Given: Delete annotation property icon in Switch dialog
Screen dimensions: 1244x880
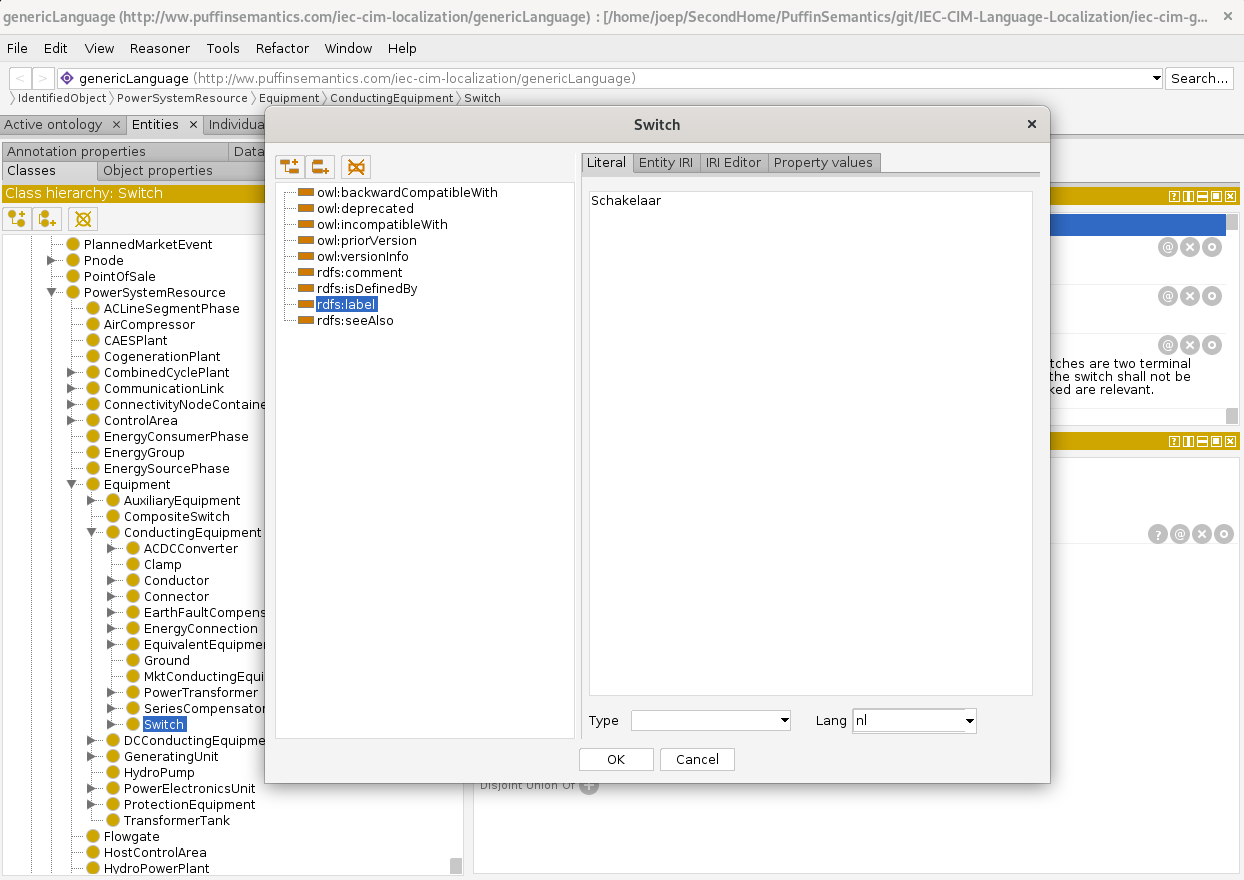Looking at the screenshot, I should (355, 167).
